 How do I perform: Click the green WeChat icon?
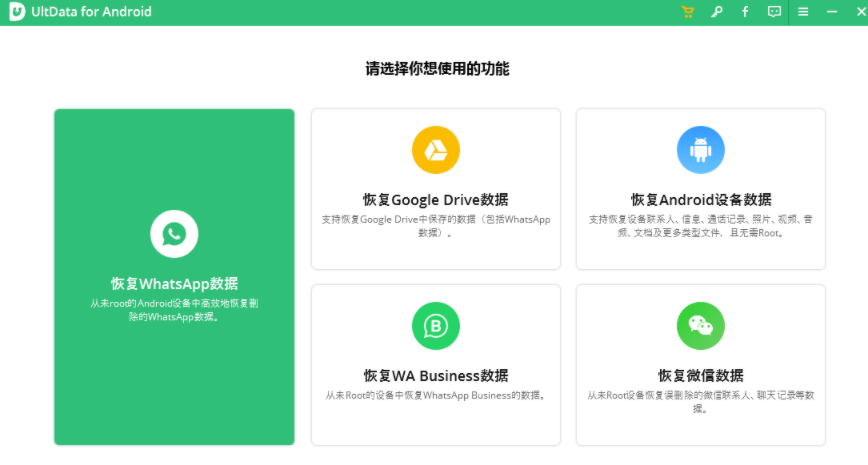tap(700, 326)
